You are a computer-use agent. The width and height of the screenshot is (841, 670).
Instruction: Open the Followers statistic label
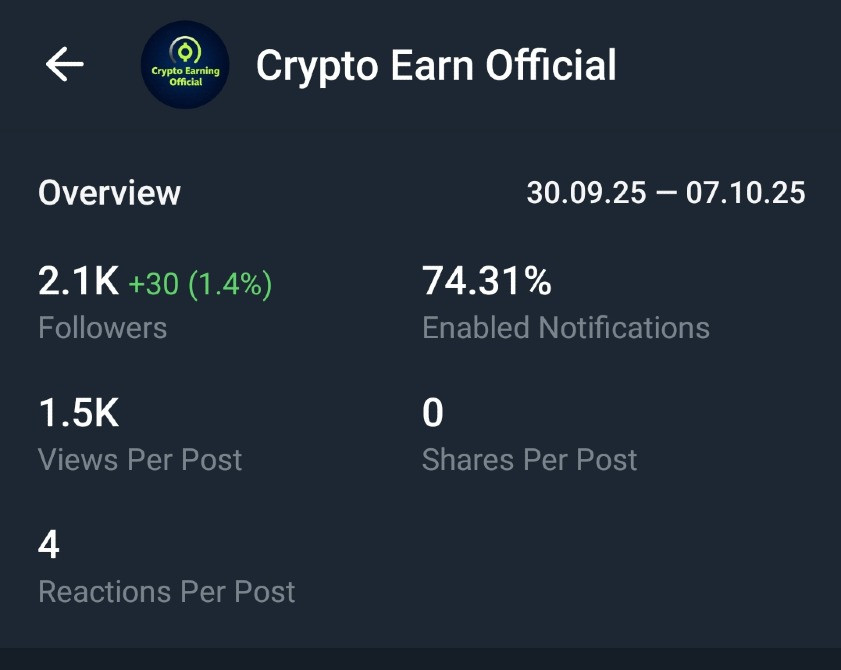tap(102, 328)
